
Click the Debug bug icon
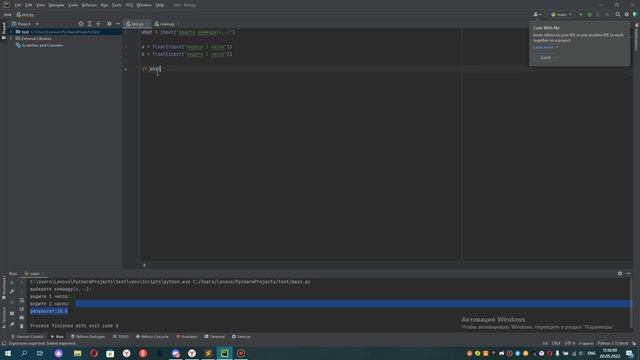tap(589, 14)
